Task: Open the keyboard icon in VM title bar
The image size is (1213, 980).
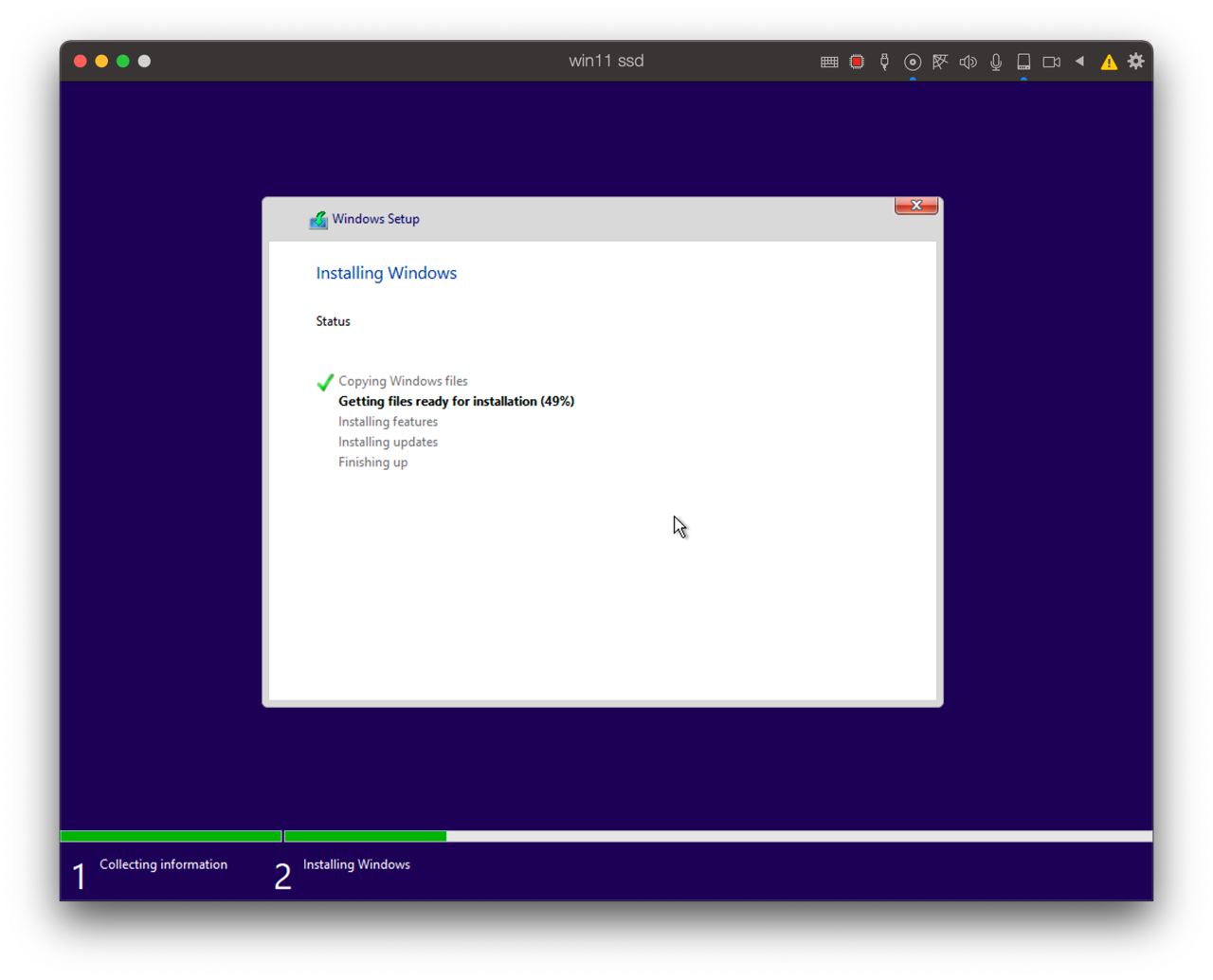Action: (x=829, y=62)
